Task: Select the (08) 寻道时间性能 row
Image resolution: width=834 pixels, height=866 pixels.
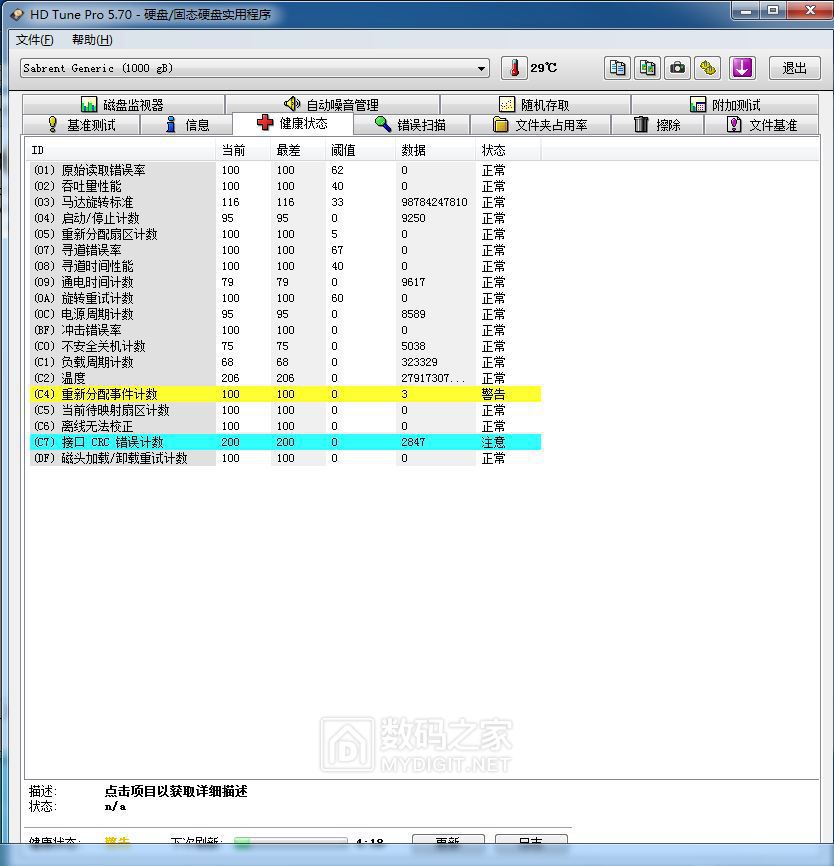Action: click(286, 266)
